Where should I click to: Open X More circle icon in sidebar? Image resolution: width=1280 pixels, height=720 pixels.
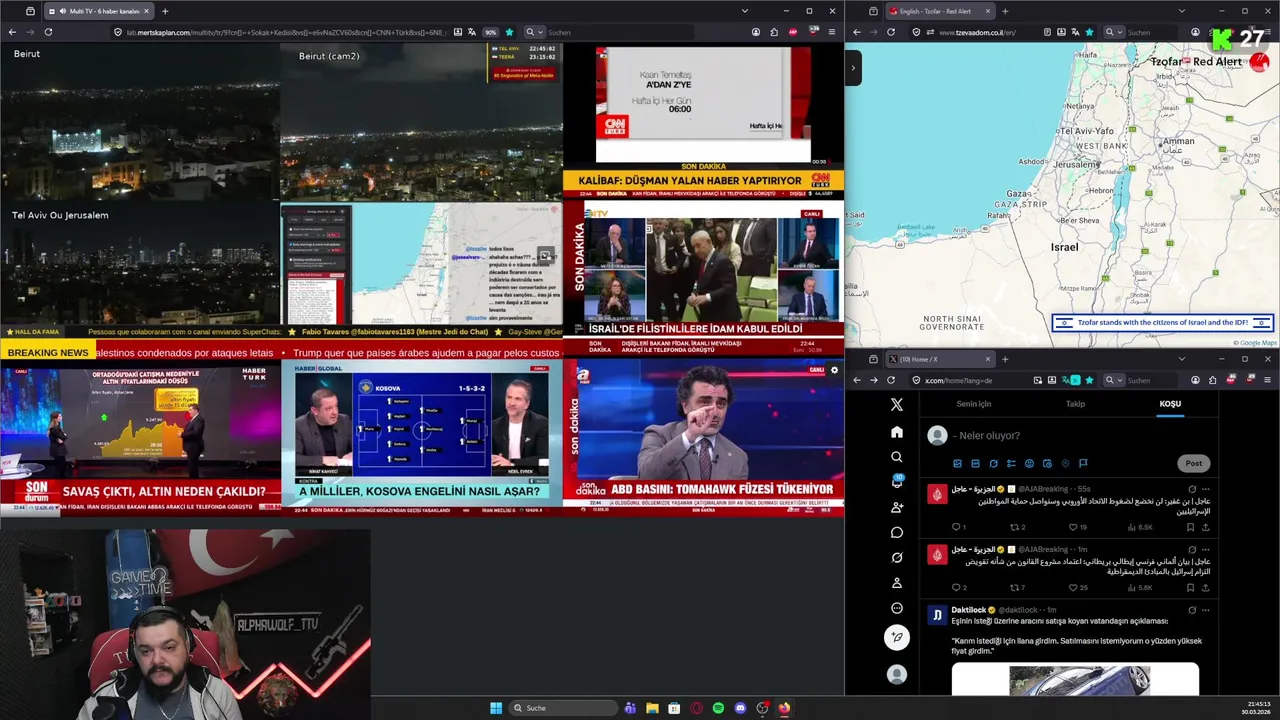pyautogui.click(x=897, y=608)
